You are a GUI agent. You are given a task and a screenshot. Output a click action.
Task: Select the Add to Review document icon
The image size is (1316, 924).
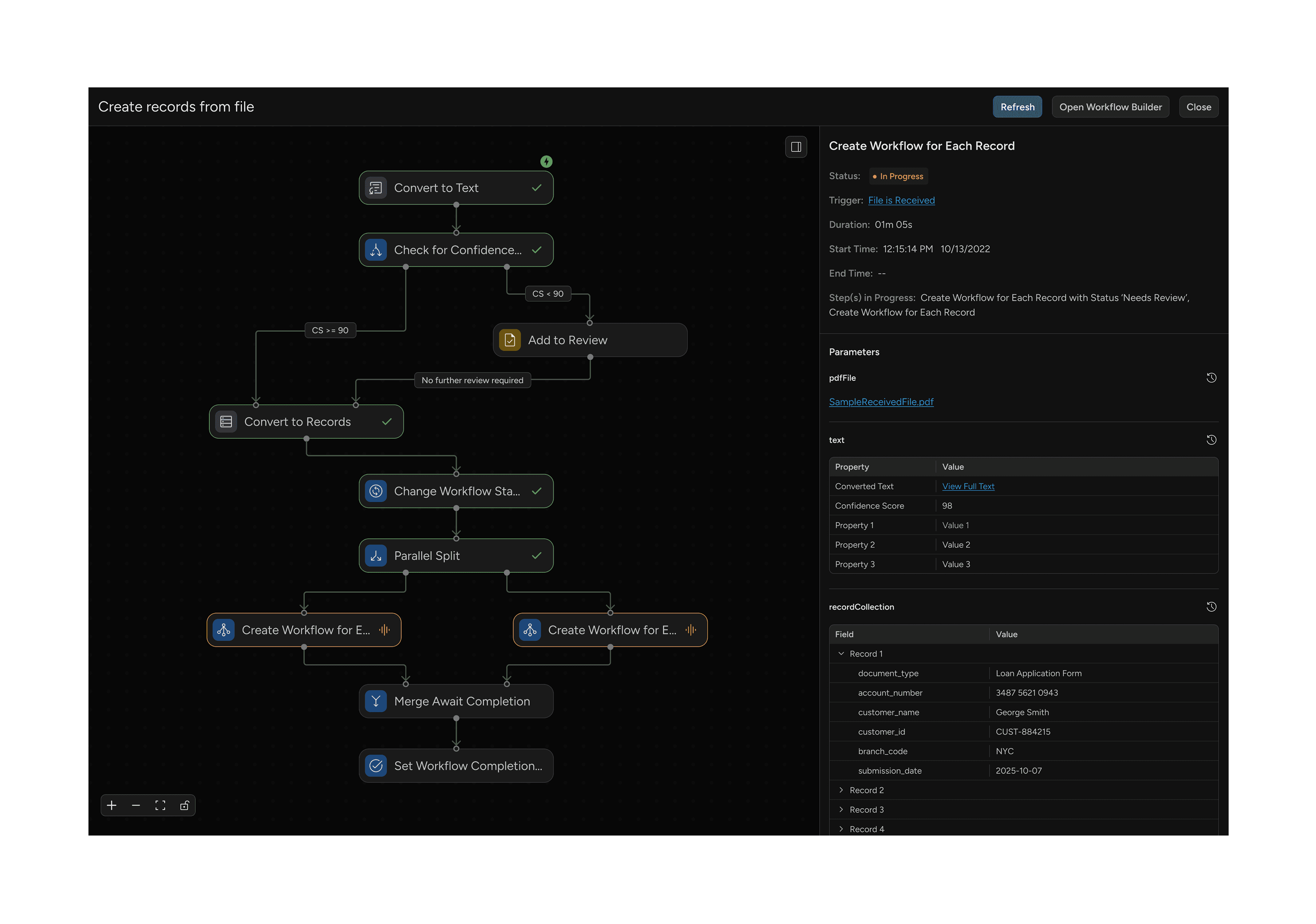510,339
